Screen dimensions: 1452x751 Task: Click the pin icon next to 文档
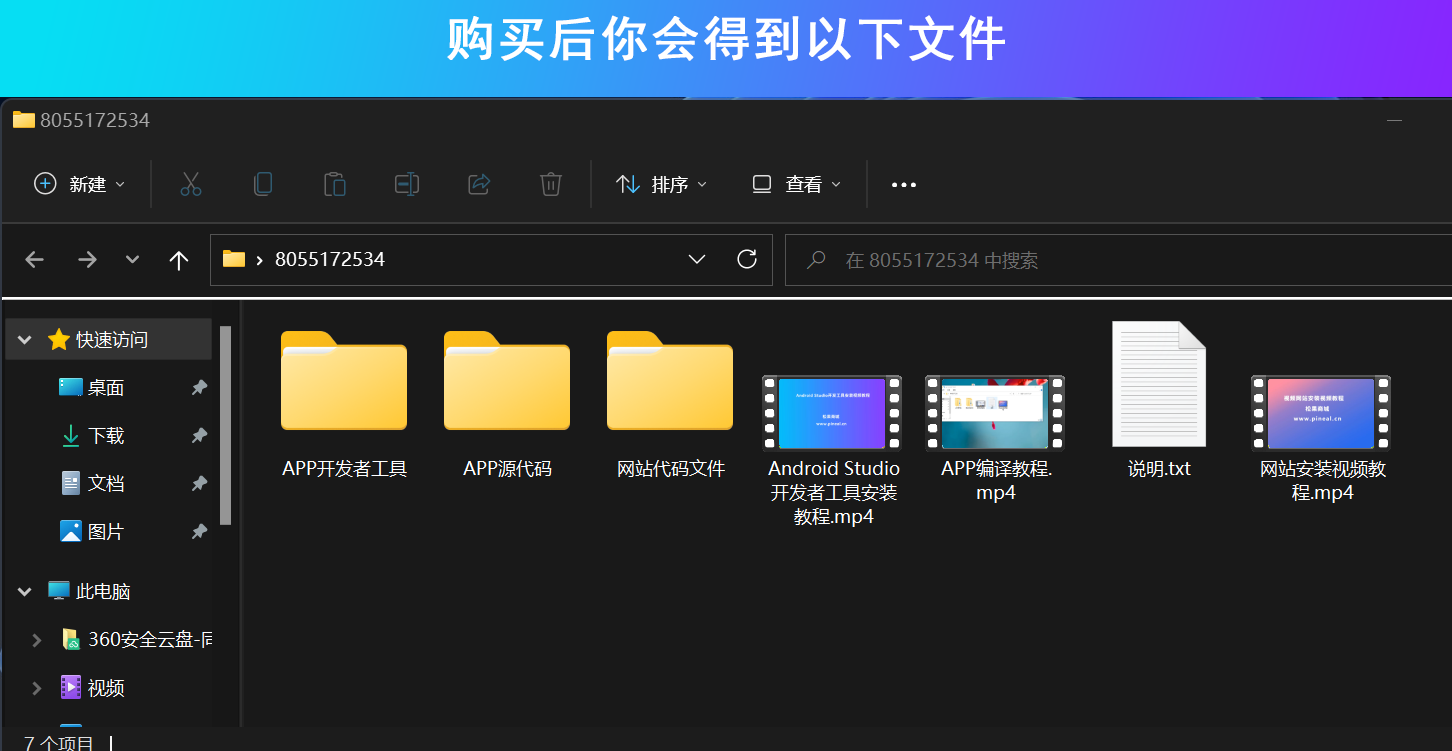tap(199, 484)
